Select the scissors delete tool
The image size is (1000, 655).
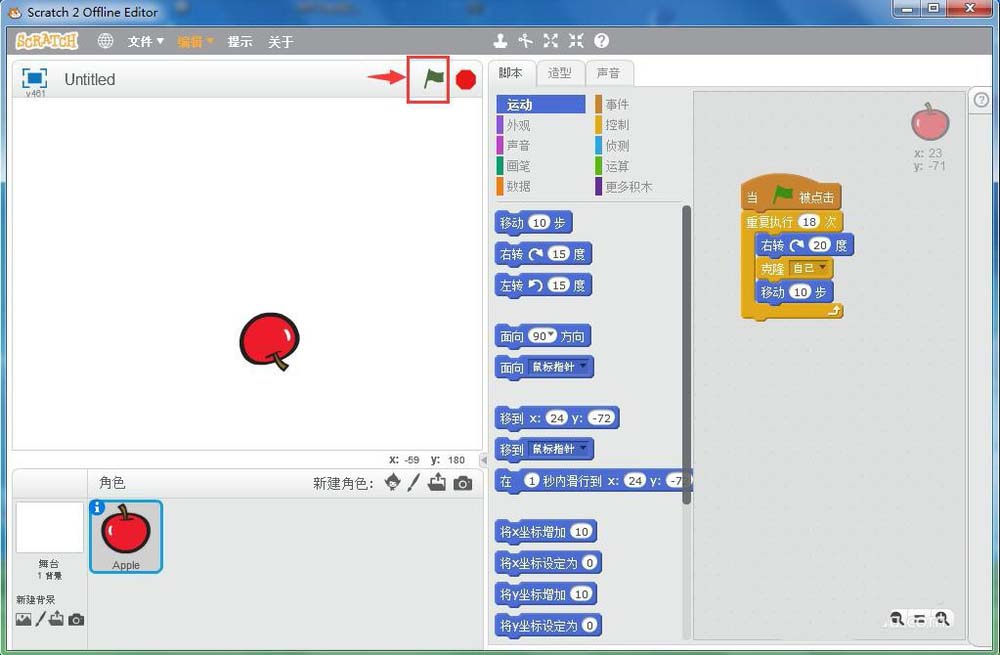525,41
